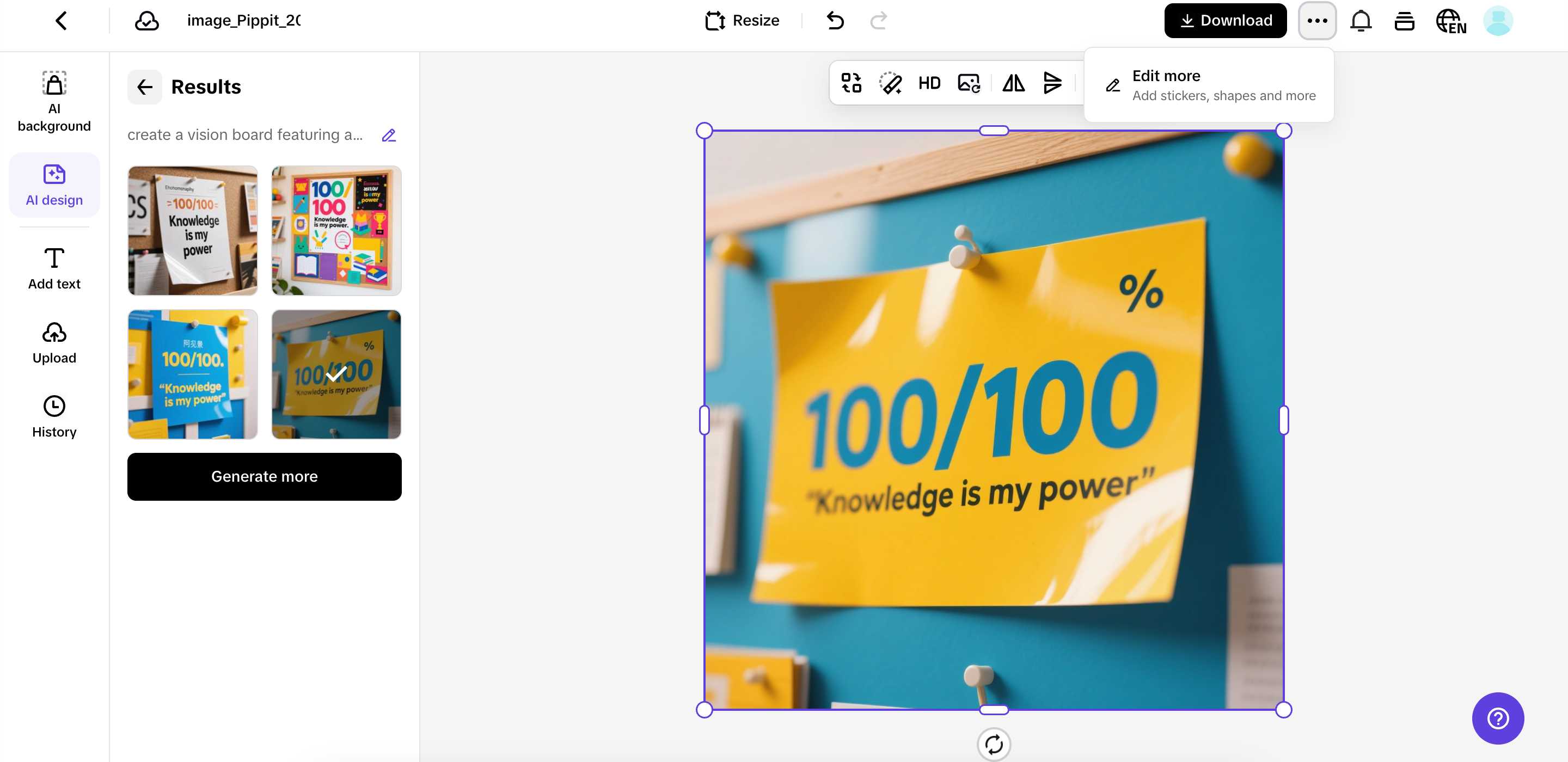This screenshot has width=1568, height=762.
Task: Open the Resize menu
Action: [742, 20]
